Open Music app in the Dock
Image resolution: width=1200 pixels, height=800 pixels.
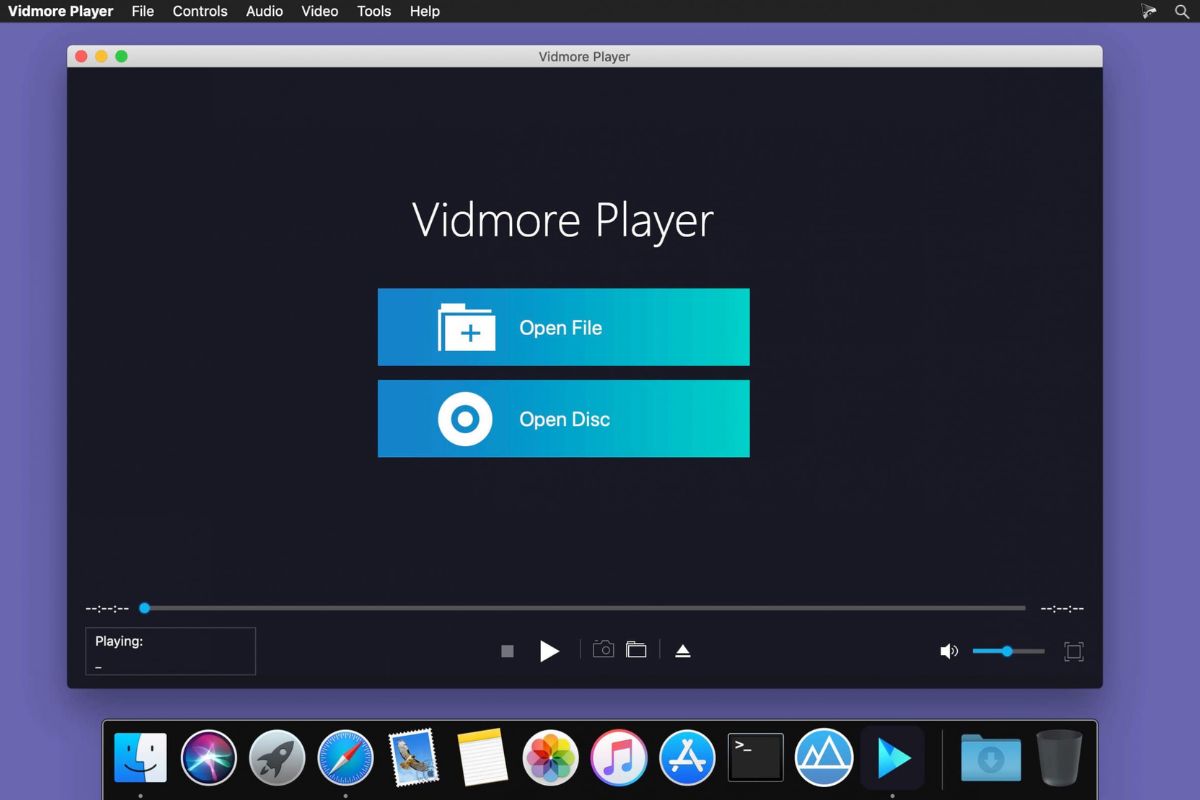pos(618,758)
